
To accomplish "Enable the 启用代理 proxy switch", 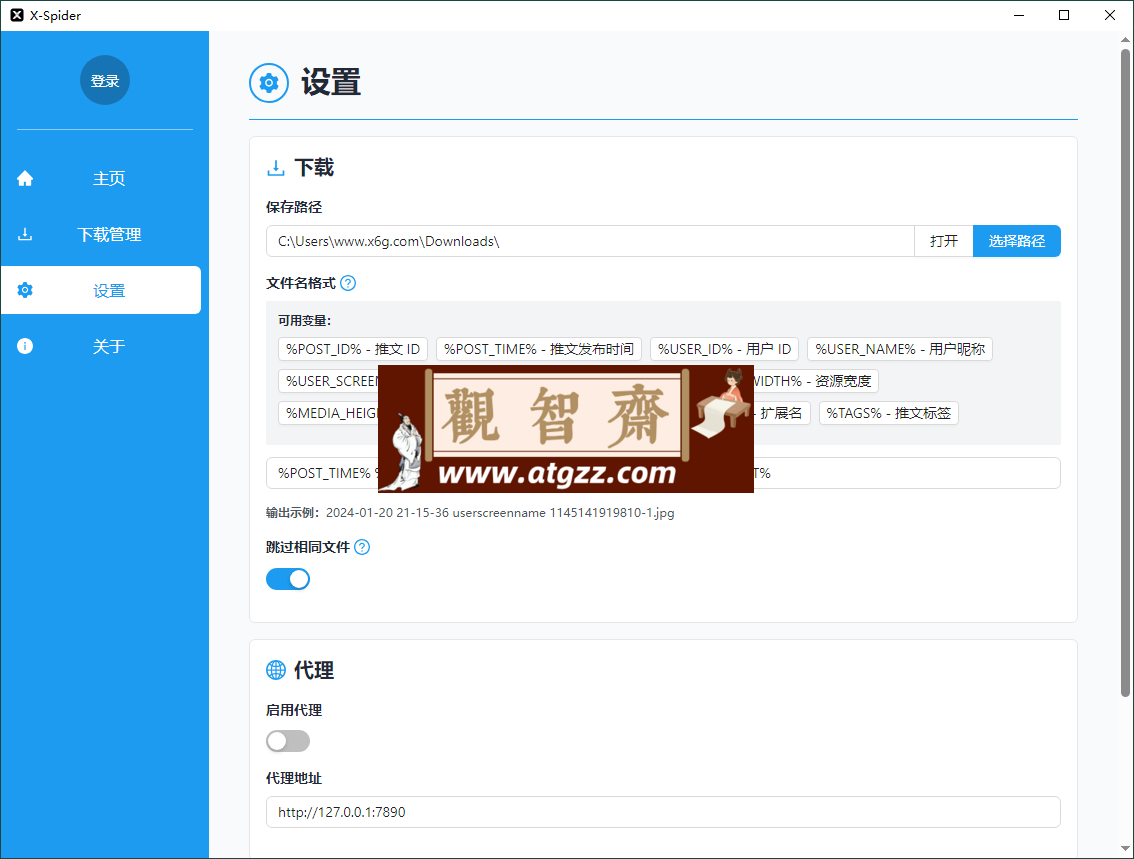I will (x=288, y=741).
